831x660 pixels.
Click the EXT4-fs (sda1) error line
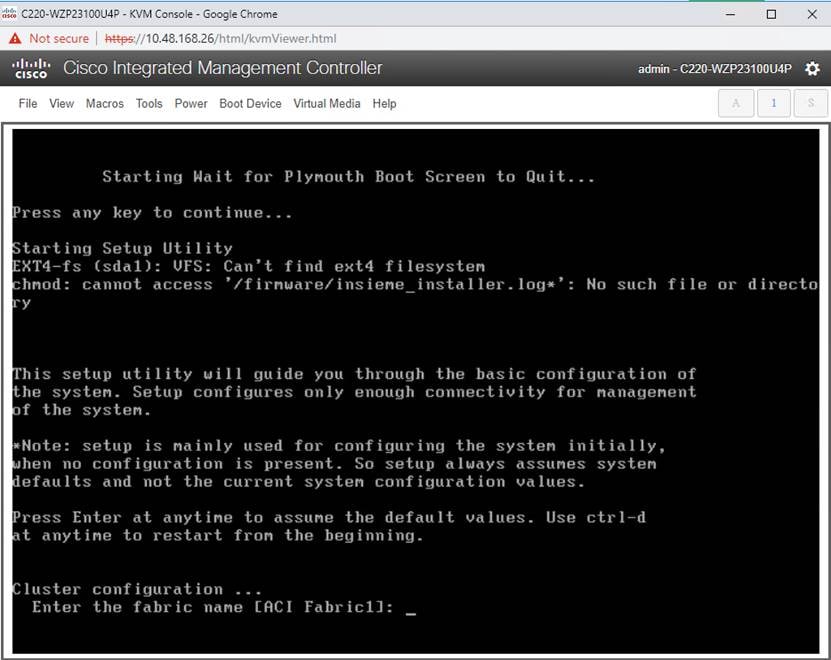click(x=249, y=266)
